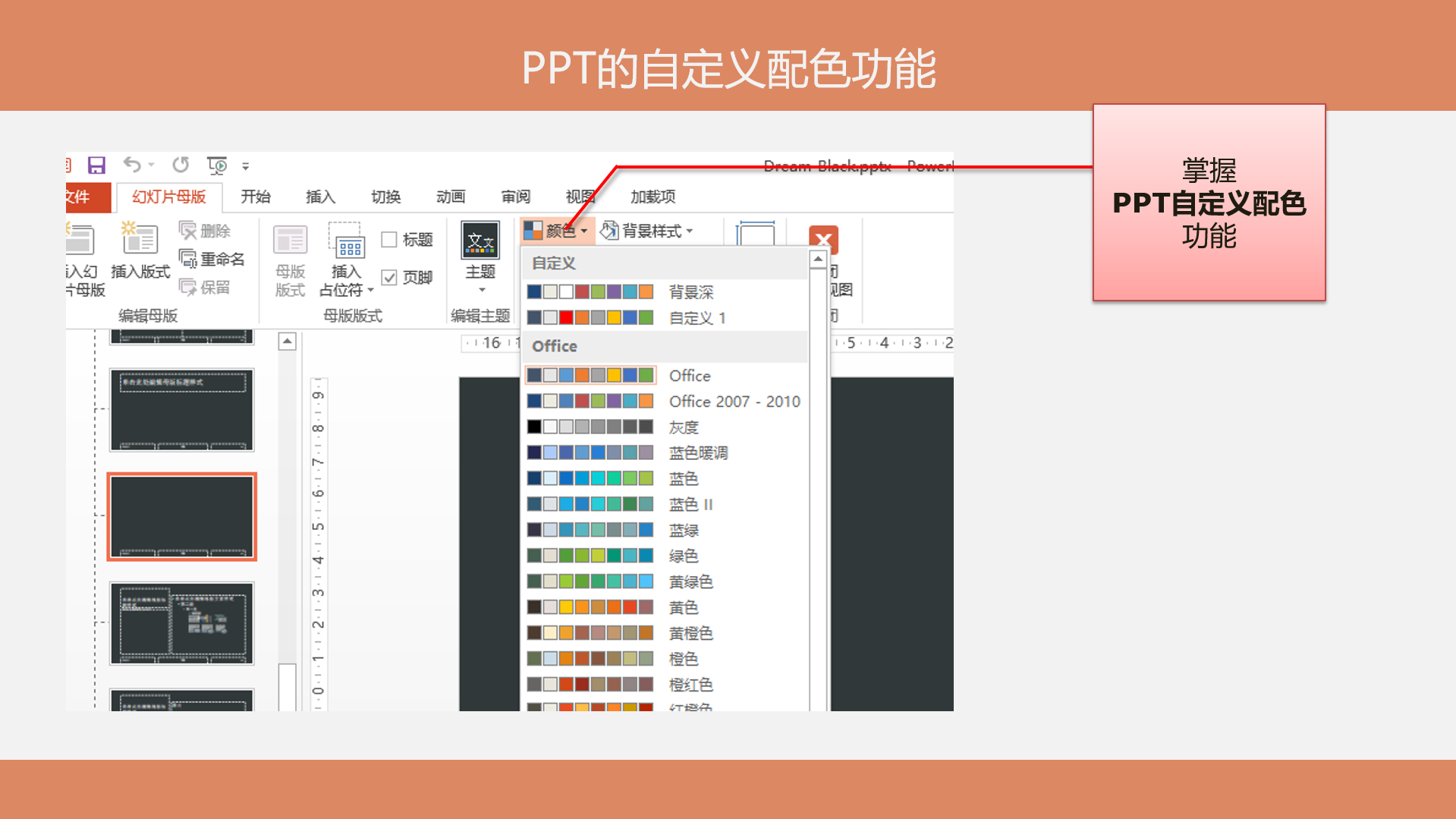Open the Themes button icon
The image size is (1456, 819).
[x=480, y=241]
